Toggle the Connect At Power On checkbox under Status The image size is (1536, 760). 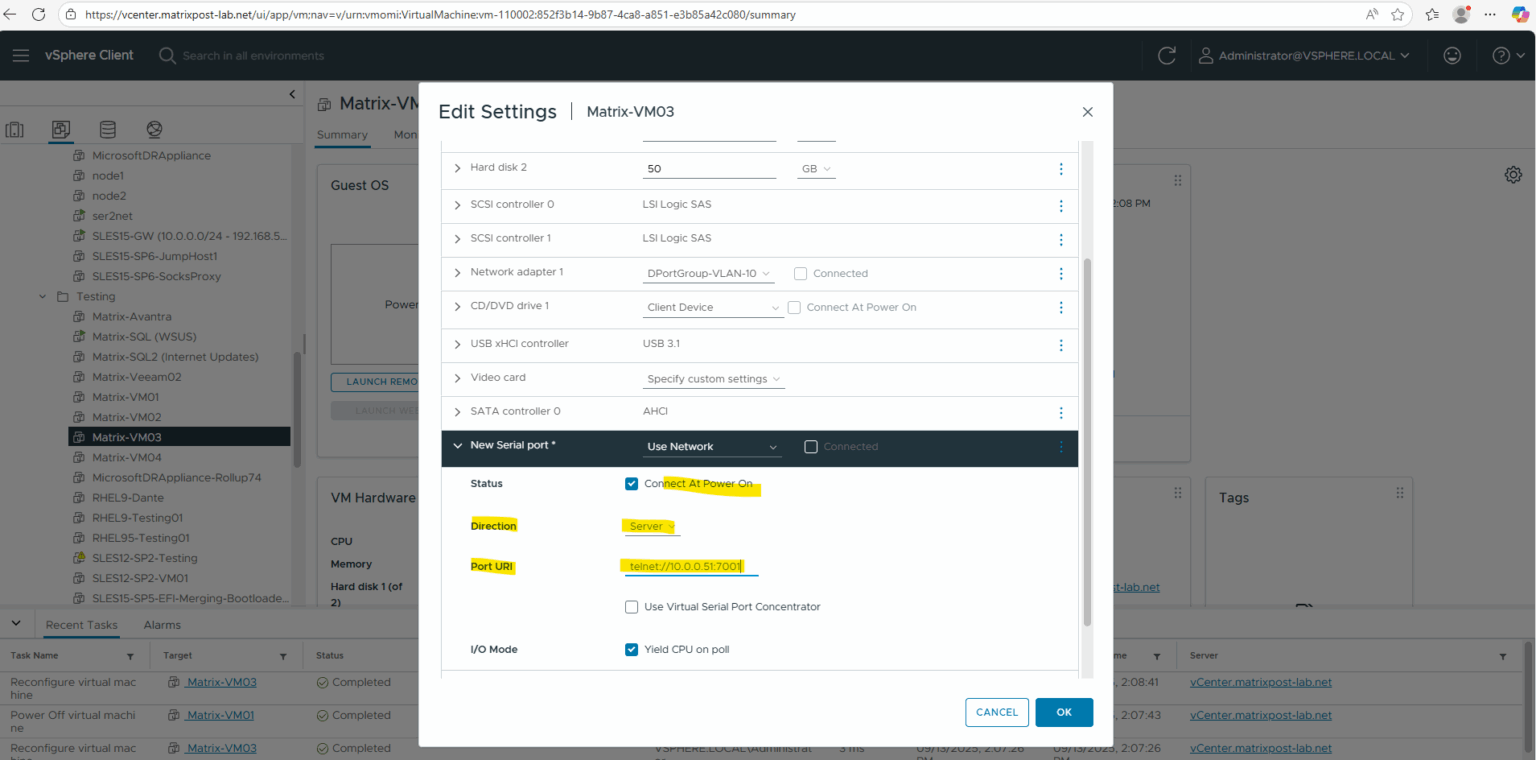631,484
